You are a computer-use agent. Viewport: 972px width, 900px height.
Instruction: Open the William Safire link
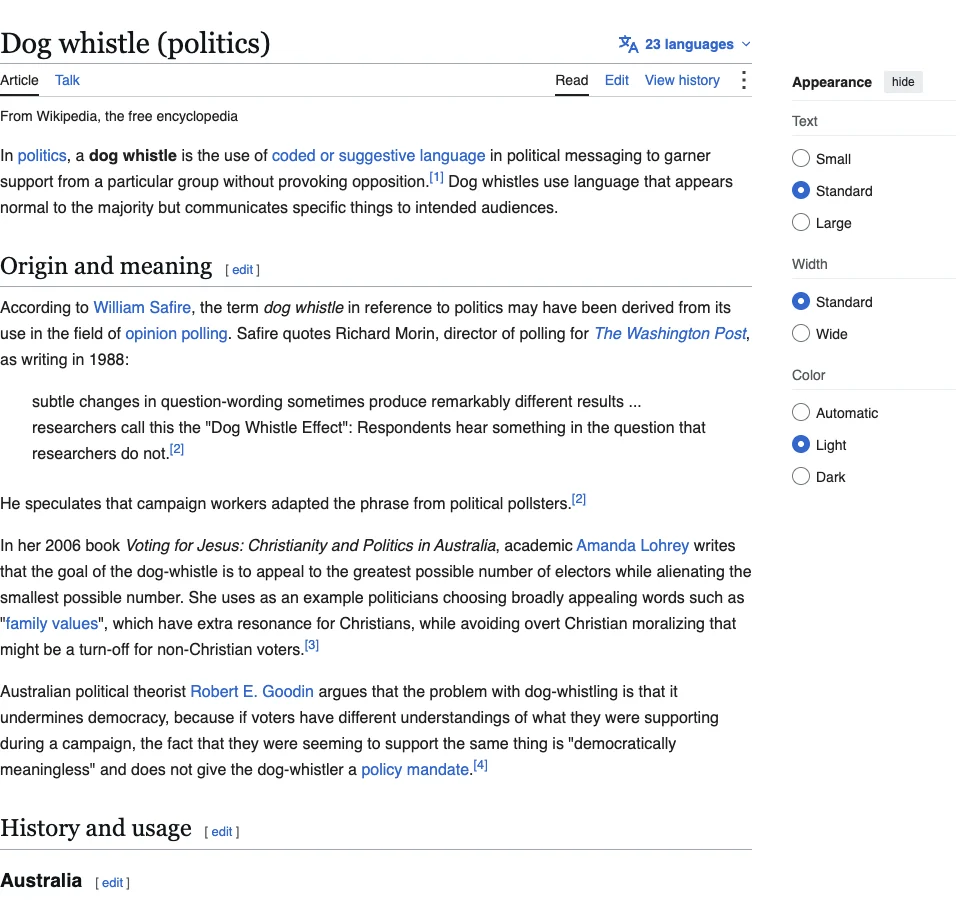142,307
